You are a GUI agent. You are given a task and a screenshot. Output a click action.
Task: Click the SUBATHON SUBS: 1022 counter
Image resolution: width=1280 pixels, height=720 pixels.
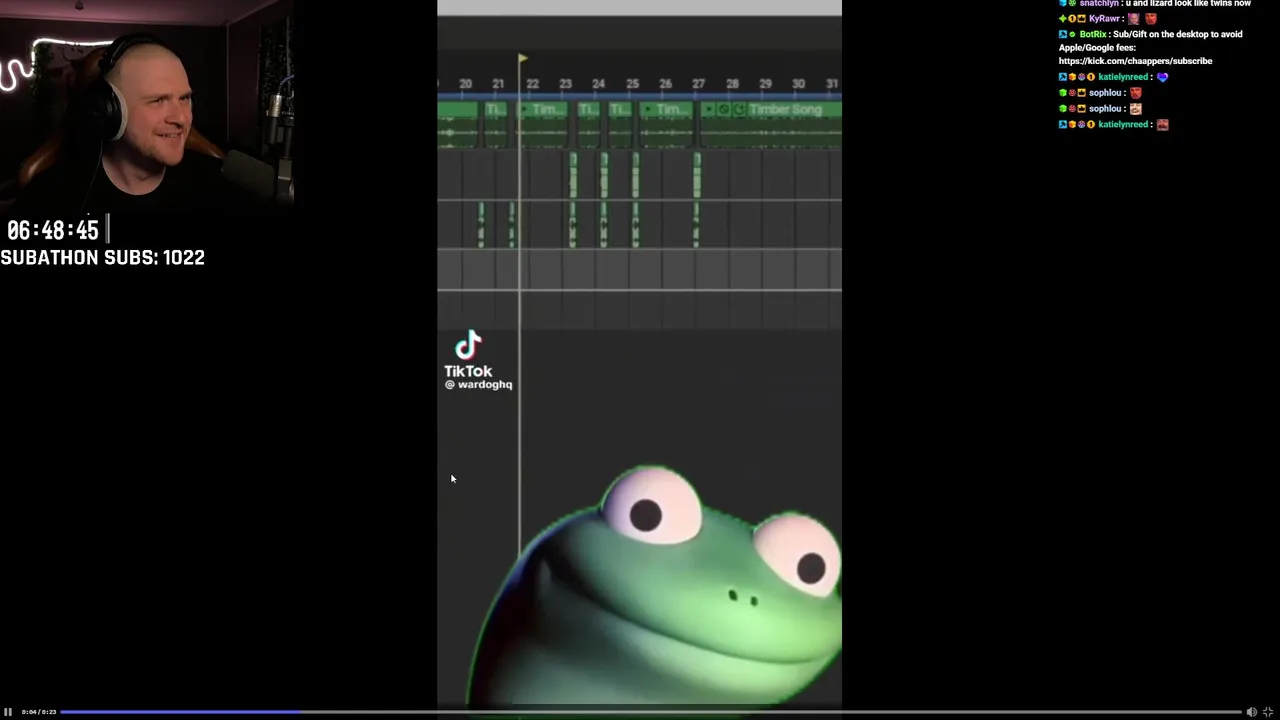click(102, 258)
